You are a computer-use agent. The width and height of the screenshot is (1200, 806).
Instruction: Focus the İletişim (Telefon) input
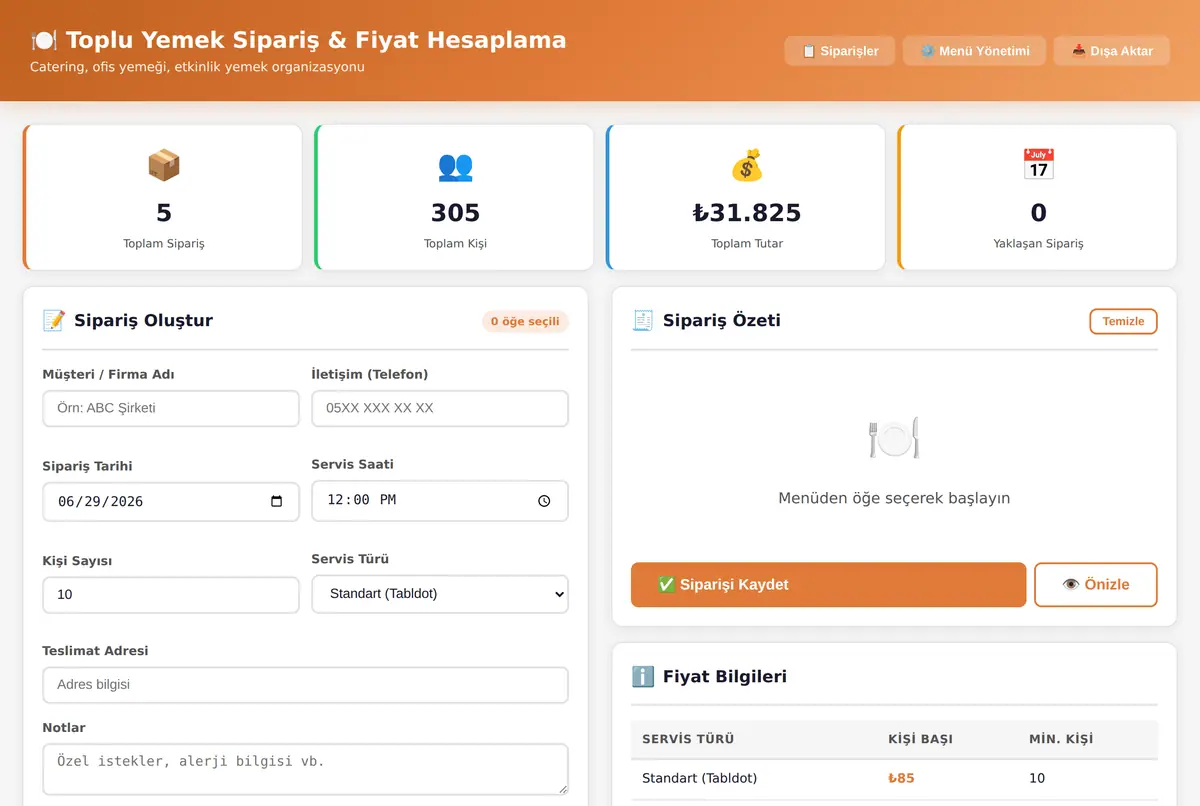[x=440, y=408]
